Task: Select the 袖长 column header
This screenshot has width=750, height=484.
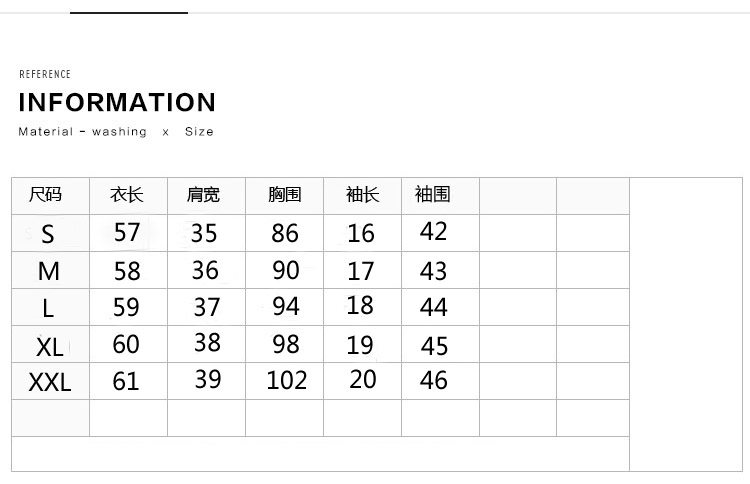Action: [362, 194]
